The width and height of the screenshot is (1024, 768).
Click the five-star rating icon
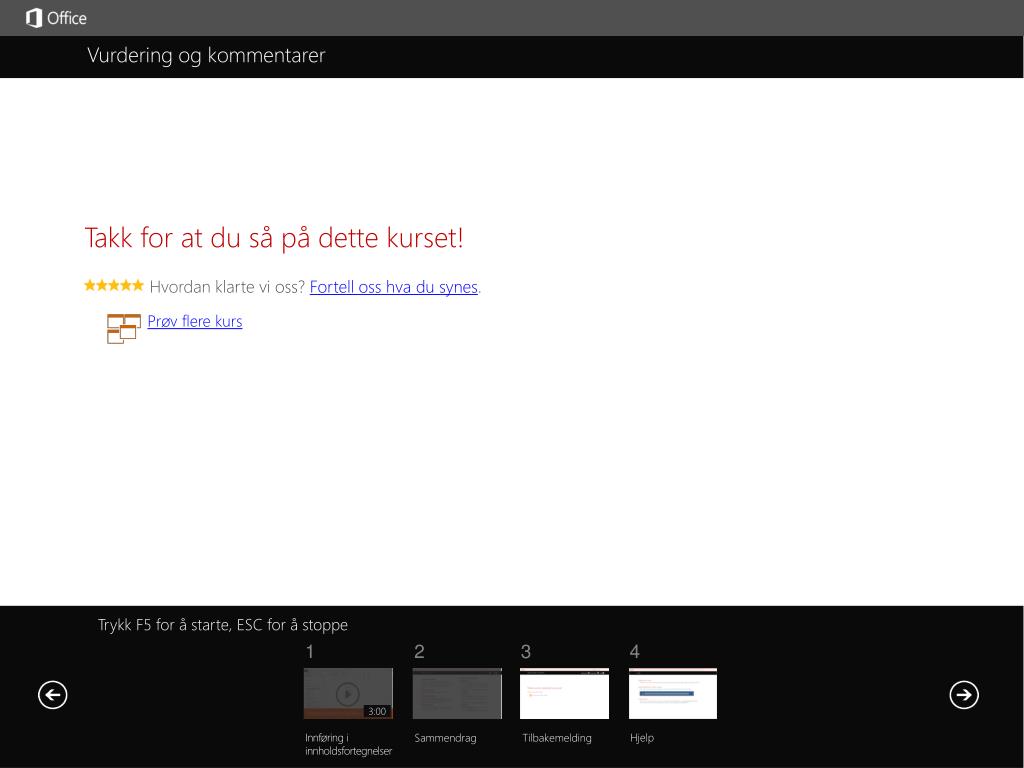[114, 285]
